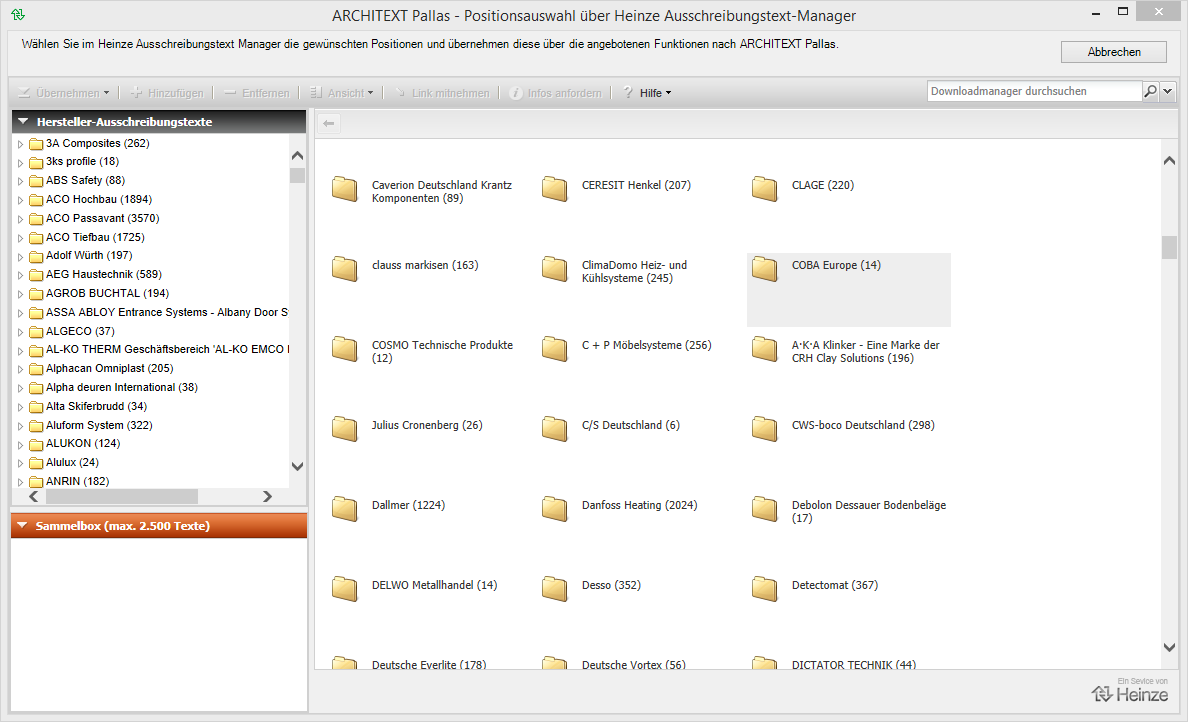Open the CLAGE (220) folder icon
Screen dimensions: 1188x722
[764, 189]
